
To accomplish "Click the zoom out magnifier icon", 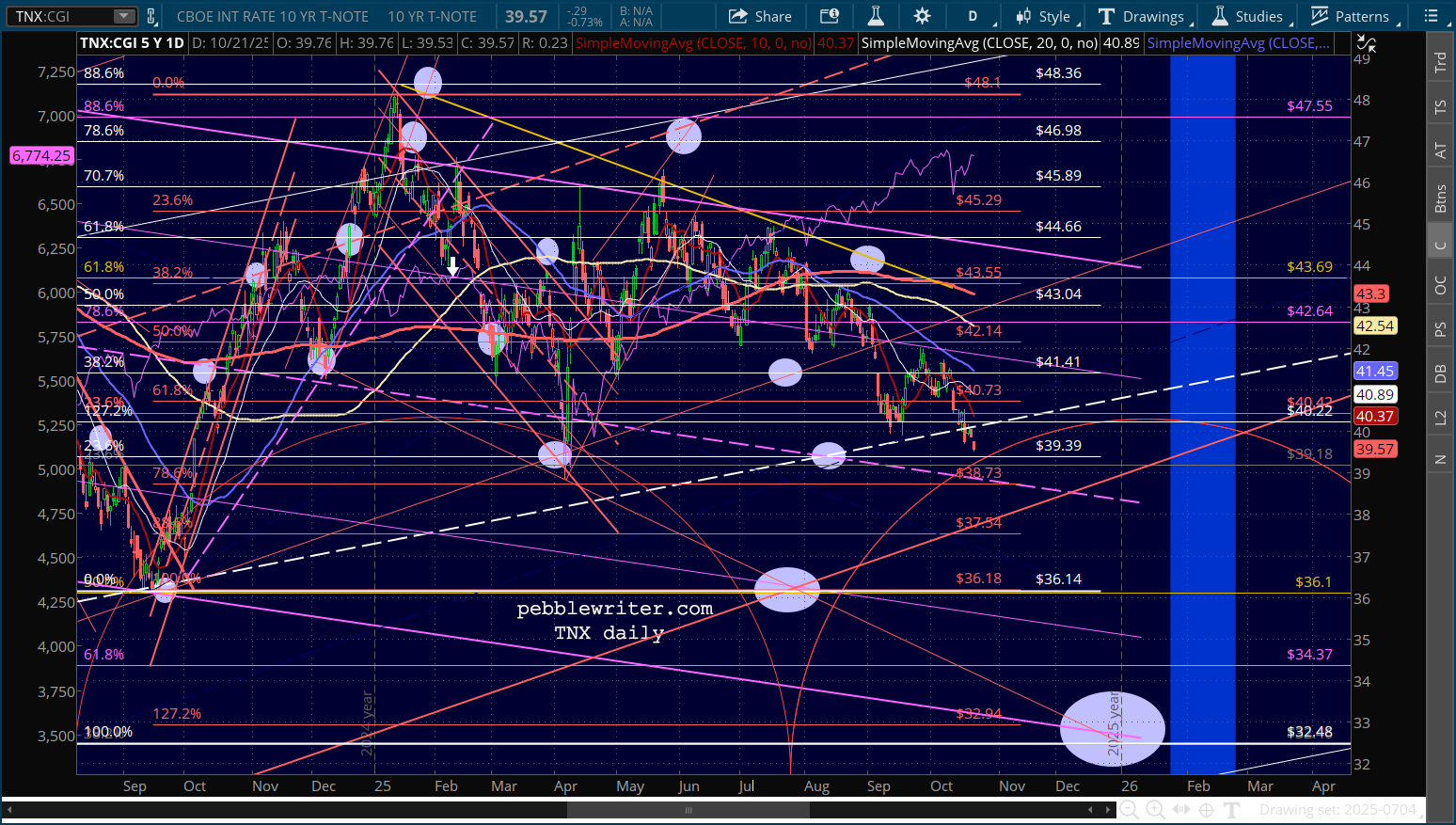I will (1130, 809).
